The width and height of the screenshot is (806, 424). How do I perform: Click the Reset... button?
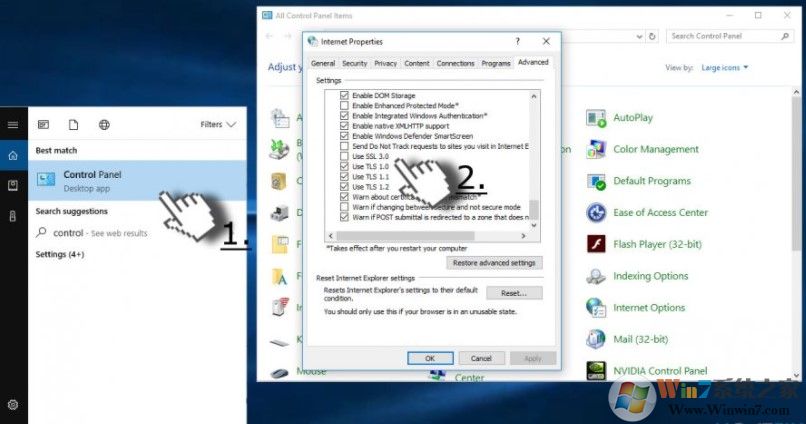pos(514,293)
